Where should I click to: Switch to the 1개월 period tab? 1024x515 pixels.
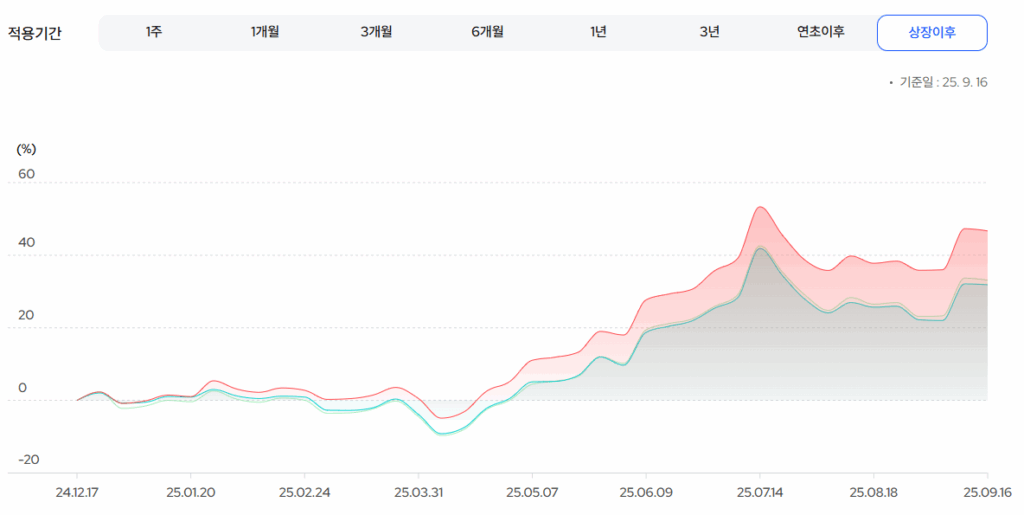point(265,32)
